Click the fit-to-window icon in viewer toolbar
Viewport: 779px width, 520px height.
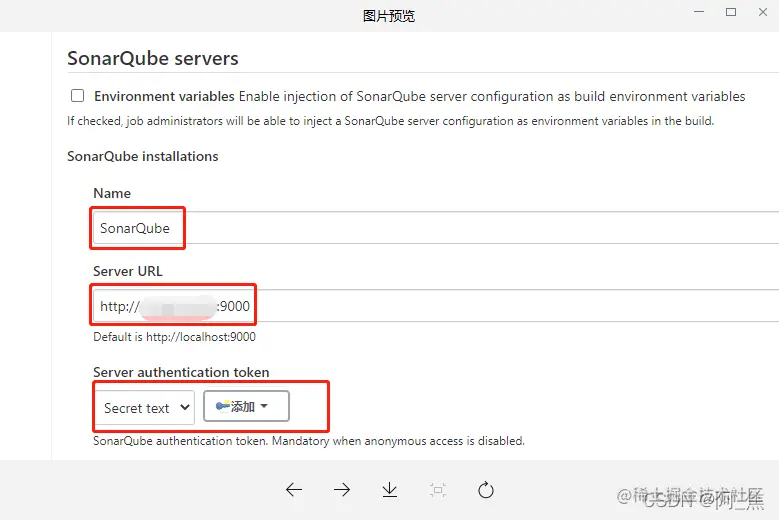(438, 490)
